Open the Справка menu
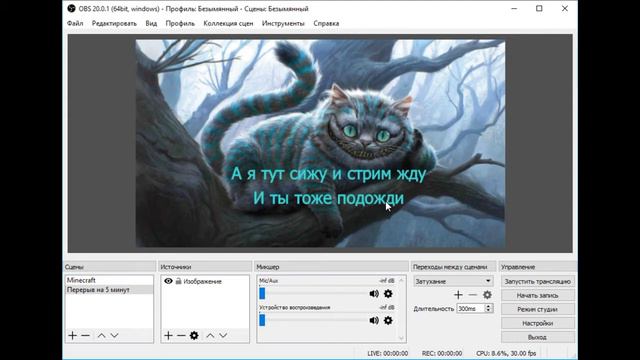640x360 pixels. tap(326, 24)
